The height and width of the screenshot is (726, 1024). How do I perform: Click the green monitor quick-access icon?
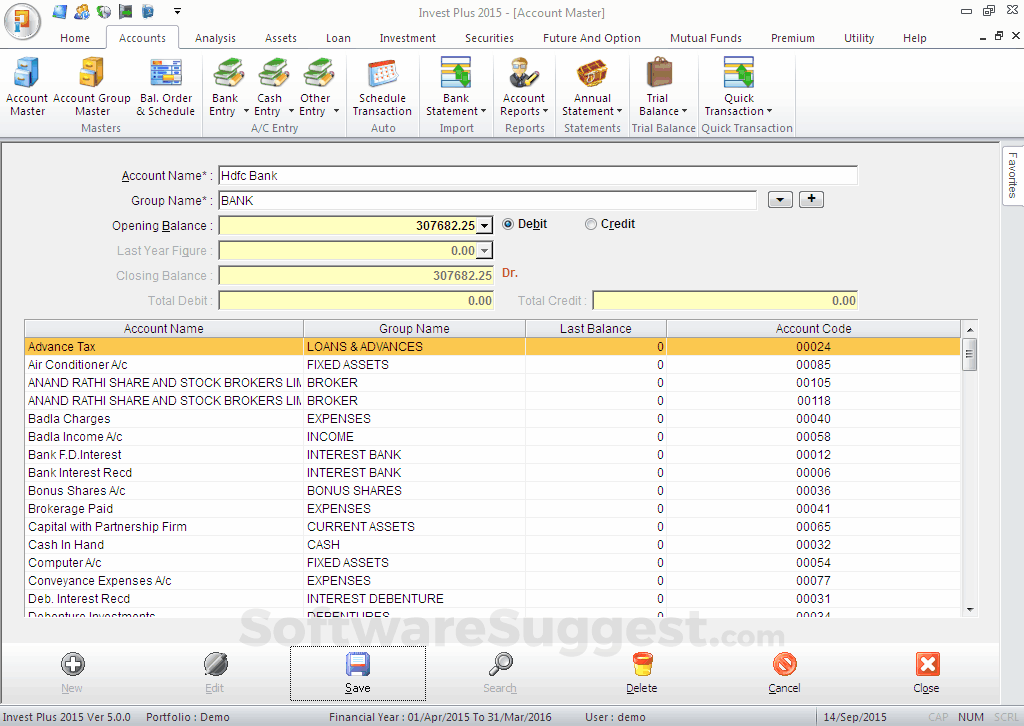125,11
